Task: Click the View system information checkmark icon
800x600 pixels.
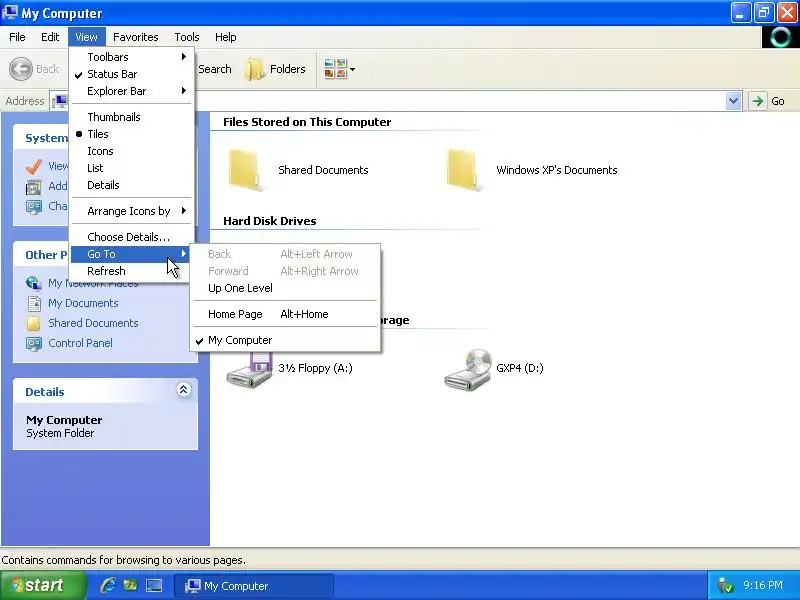Action: click(34, 166)
